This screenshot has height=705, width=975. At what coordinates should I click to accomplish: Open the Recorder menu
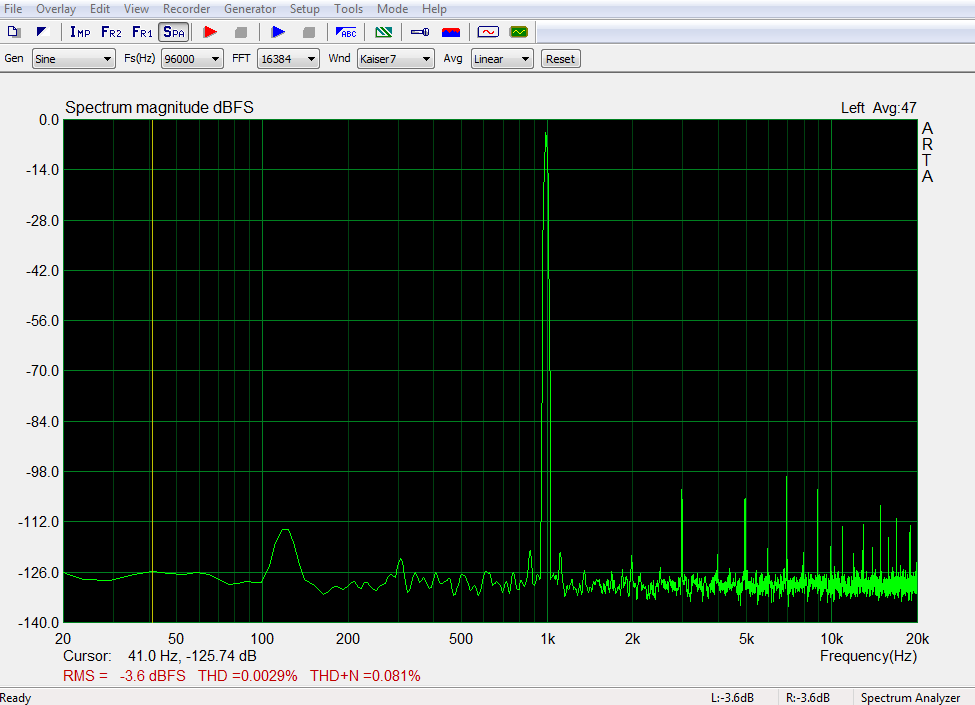pyautogui.click(x=187, y=9)
